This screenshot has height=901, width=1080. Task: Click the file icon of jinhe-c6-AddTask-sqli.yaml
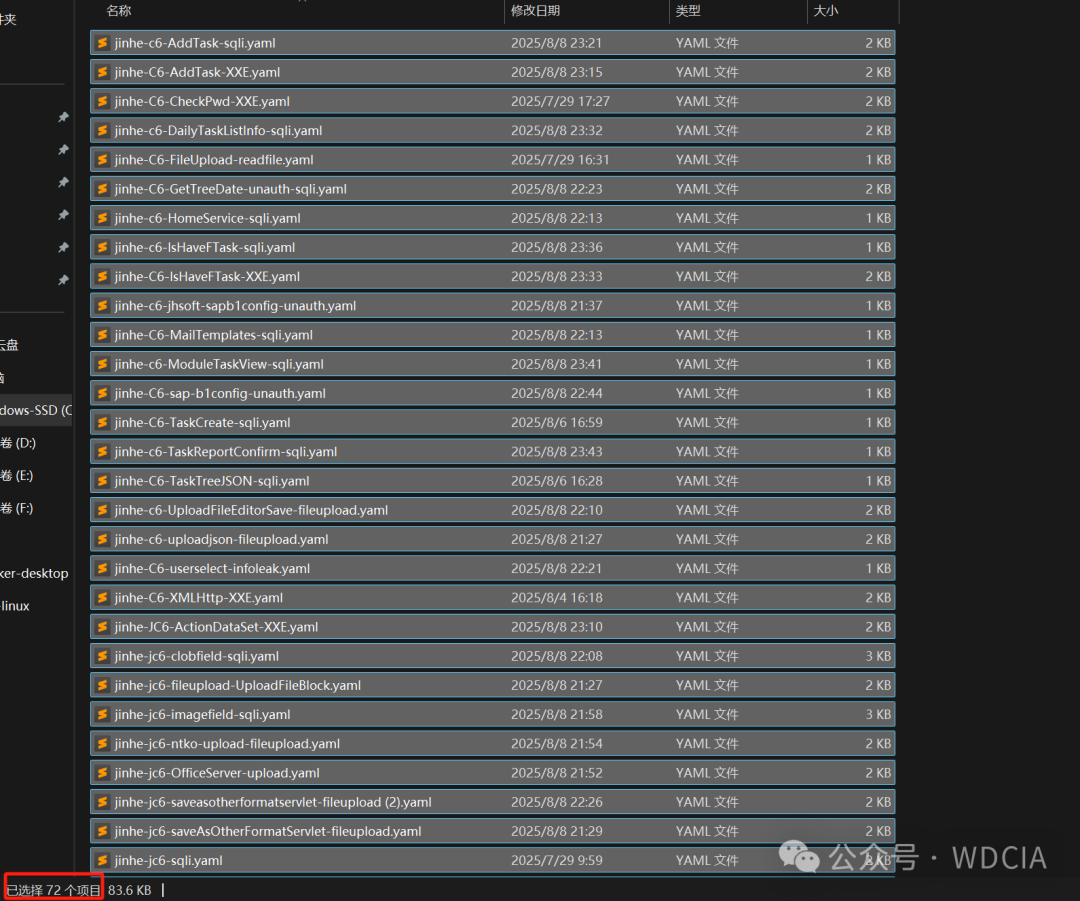pyautogui.click(x=102, y=43)
